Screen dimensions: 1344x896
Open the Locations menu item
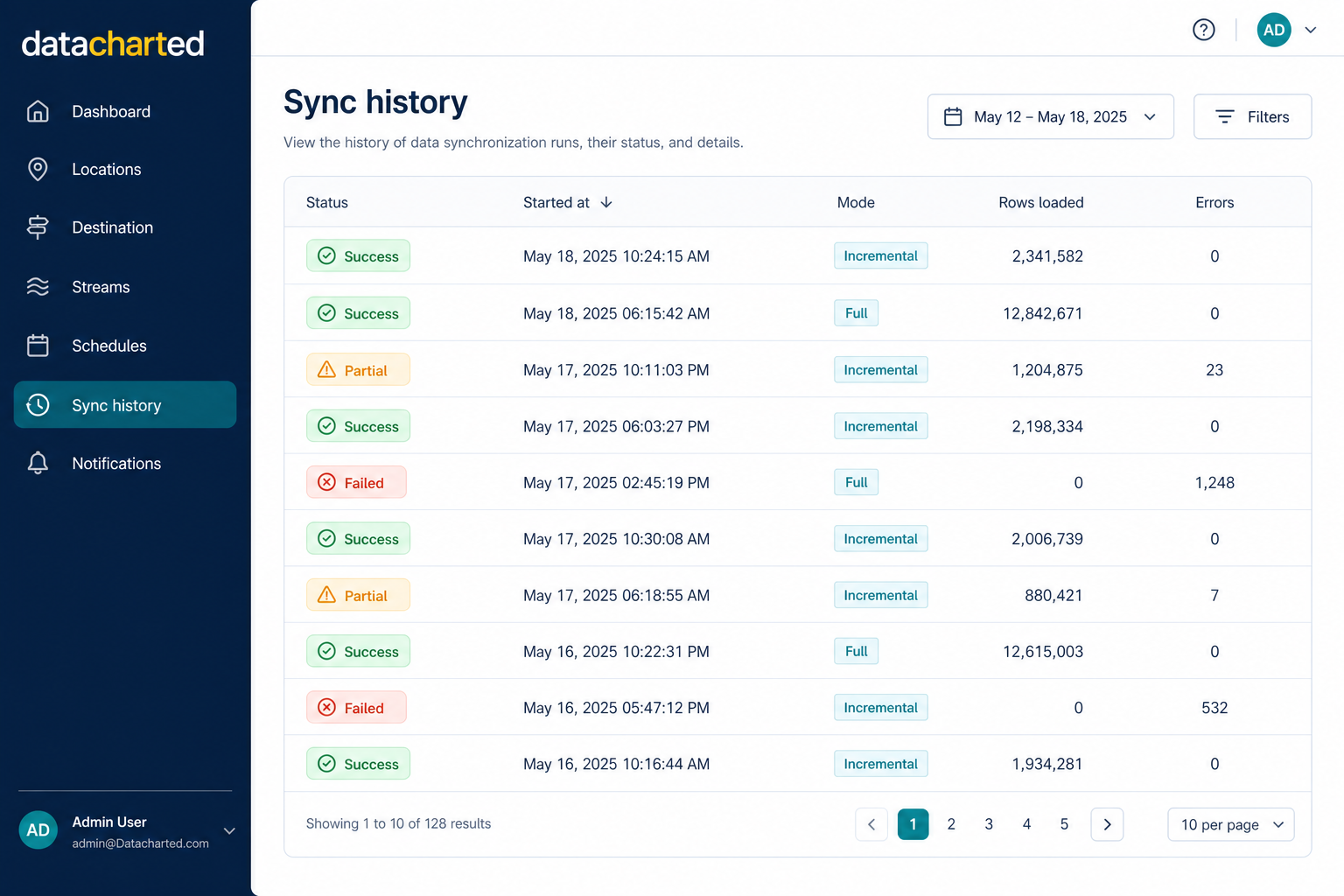[125, 169]
